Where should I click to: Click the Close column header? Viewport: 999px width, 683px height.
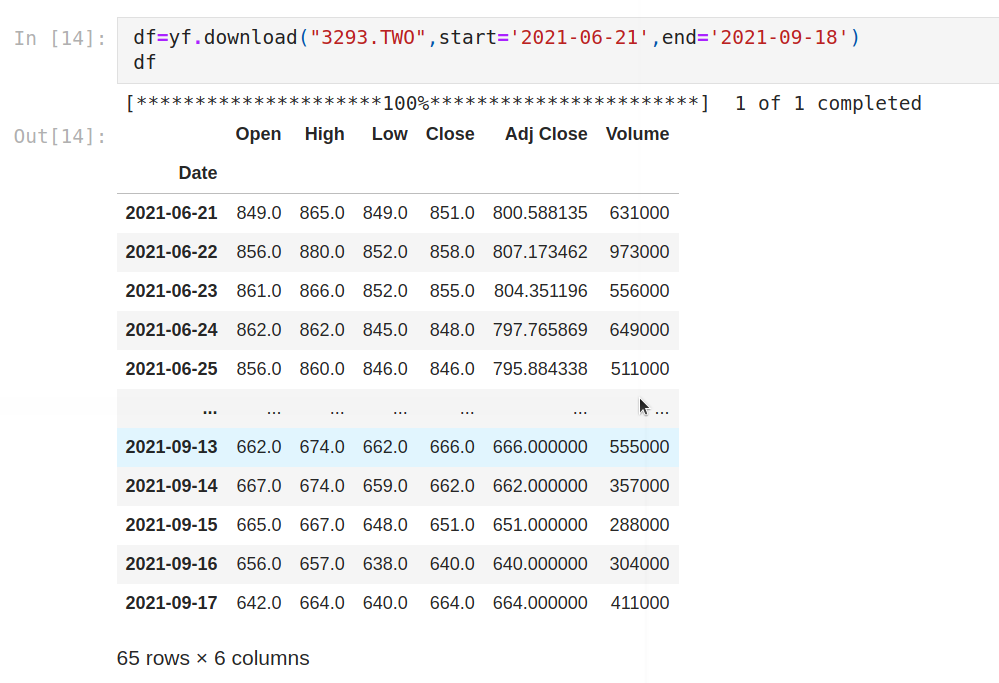tap(450, 134)
